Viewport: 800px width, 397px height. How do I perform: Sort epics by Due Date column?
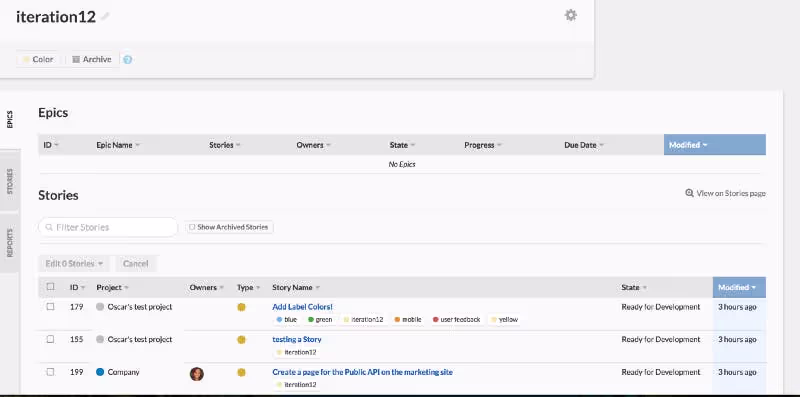584,145
